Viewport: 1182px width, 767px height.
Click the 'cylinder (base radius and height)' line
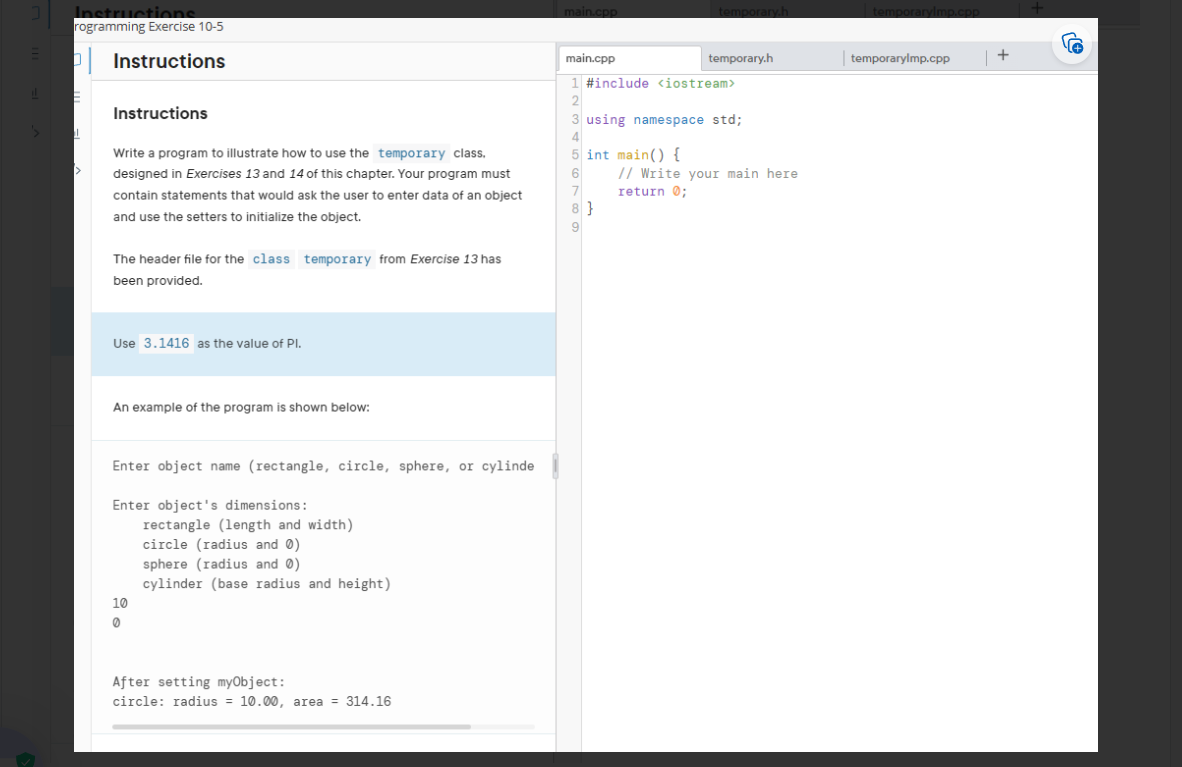(266, 584)
